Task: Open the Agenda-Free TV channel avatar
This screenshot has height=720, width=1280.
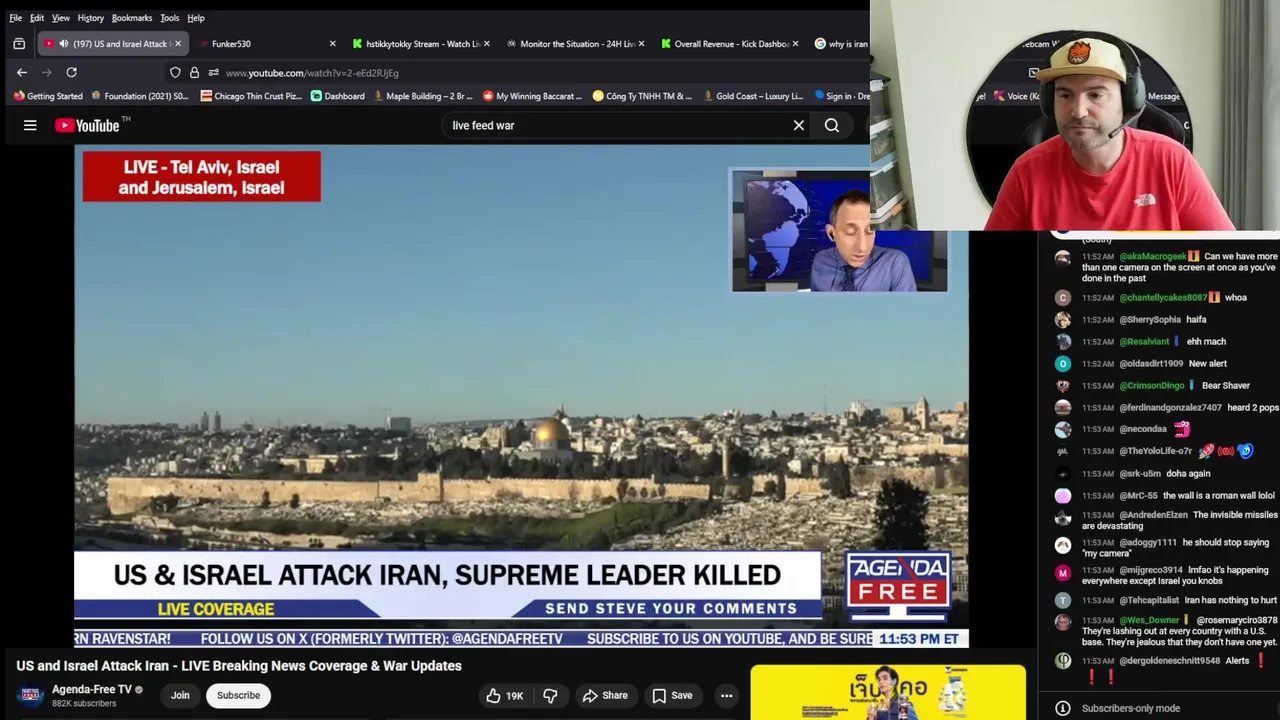Action: click(30, 695)
